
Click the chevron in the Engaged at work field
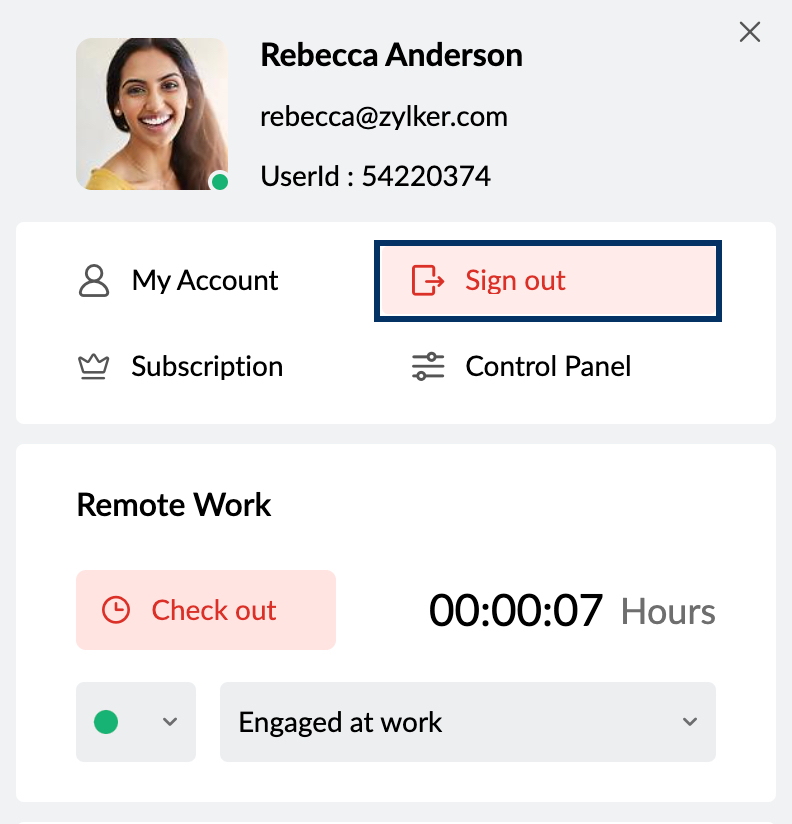(x=689, y=722)
